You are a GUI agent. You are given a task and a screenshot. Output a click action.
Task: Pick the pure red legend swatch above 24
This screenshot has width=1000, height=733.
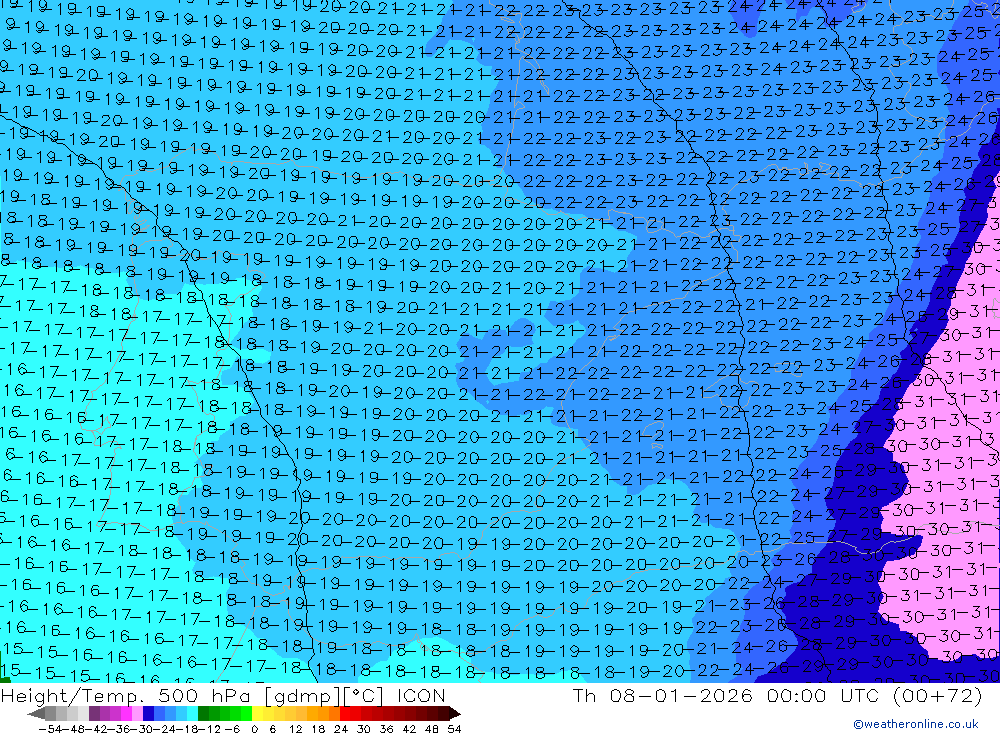tap(345, 713)
